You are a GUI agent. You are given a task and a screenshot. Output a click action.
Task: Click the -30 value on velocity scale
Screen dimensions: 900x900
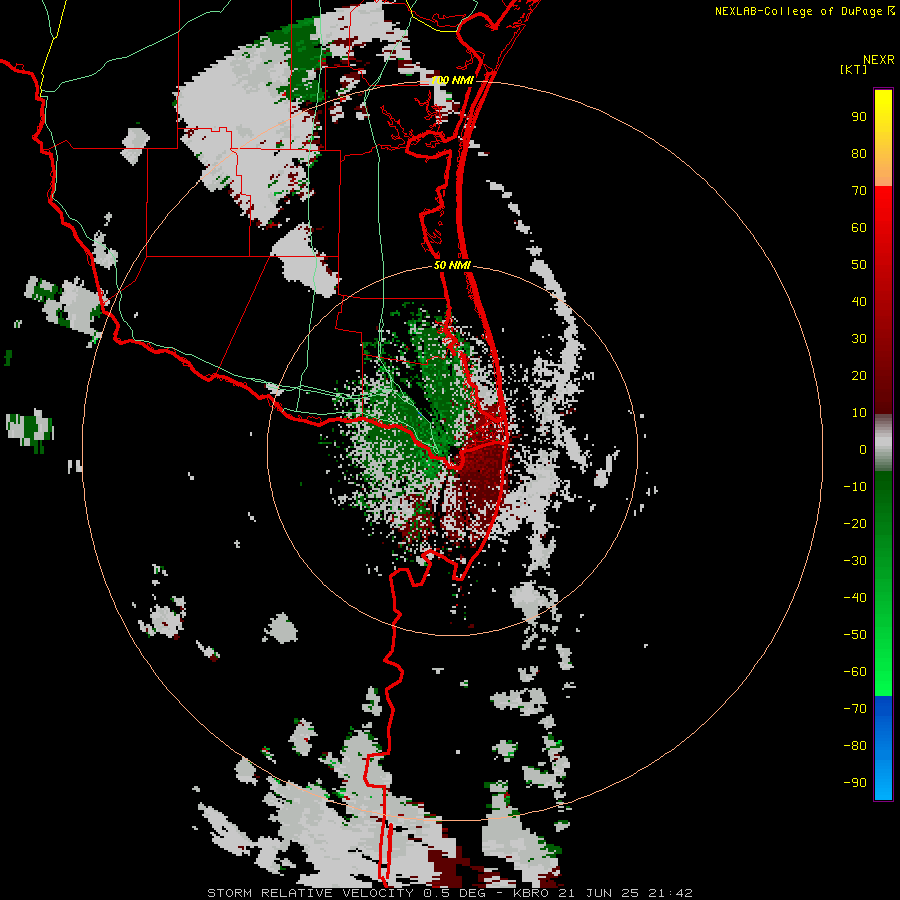(x=855, y=561)
